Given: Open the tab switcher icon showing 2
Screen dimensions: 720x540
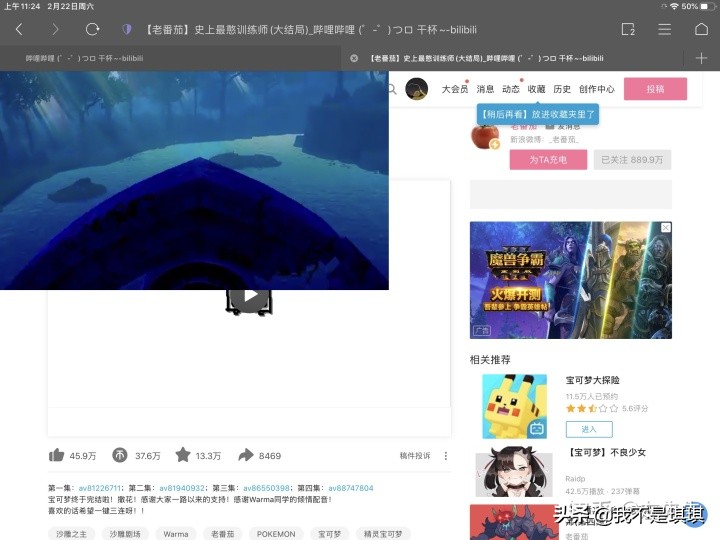Looking at the screenshot, I should (628, 29).
